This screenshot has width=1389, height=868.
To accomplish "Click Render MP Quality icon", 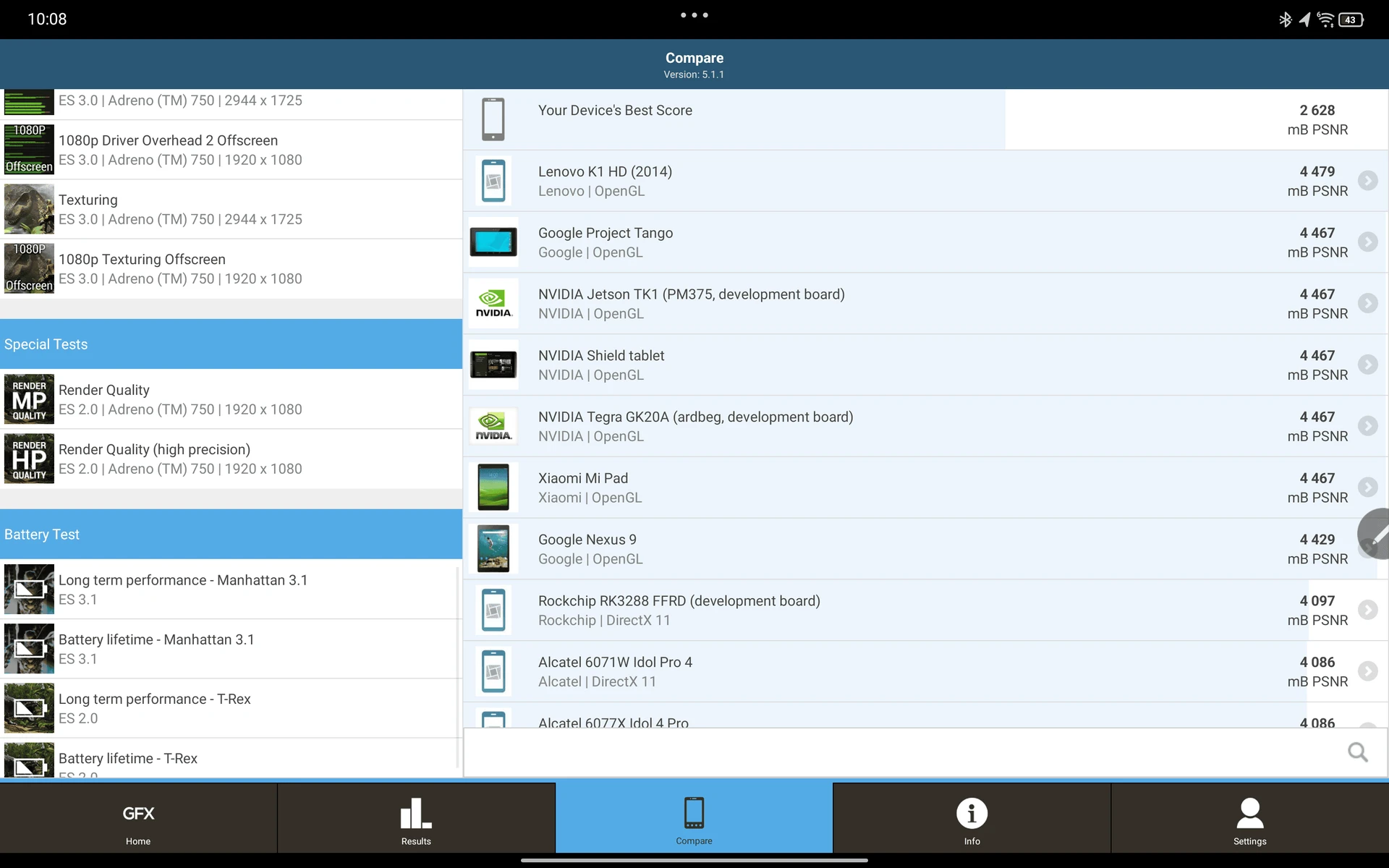I will (x=29, y=399).
